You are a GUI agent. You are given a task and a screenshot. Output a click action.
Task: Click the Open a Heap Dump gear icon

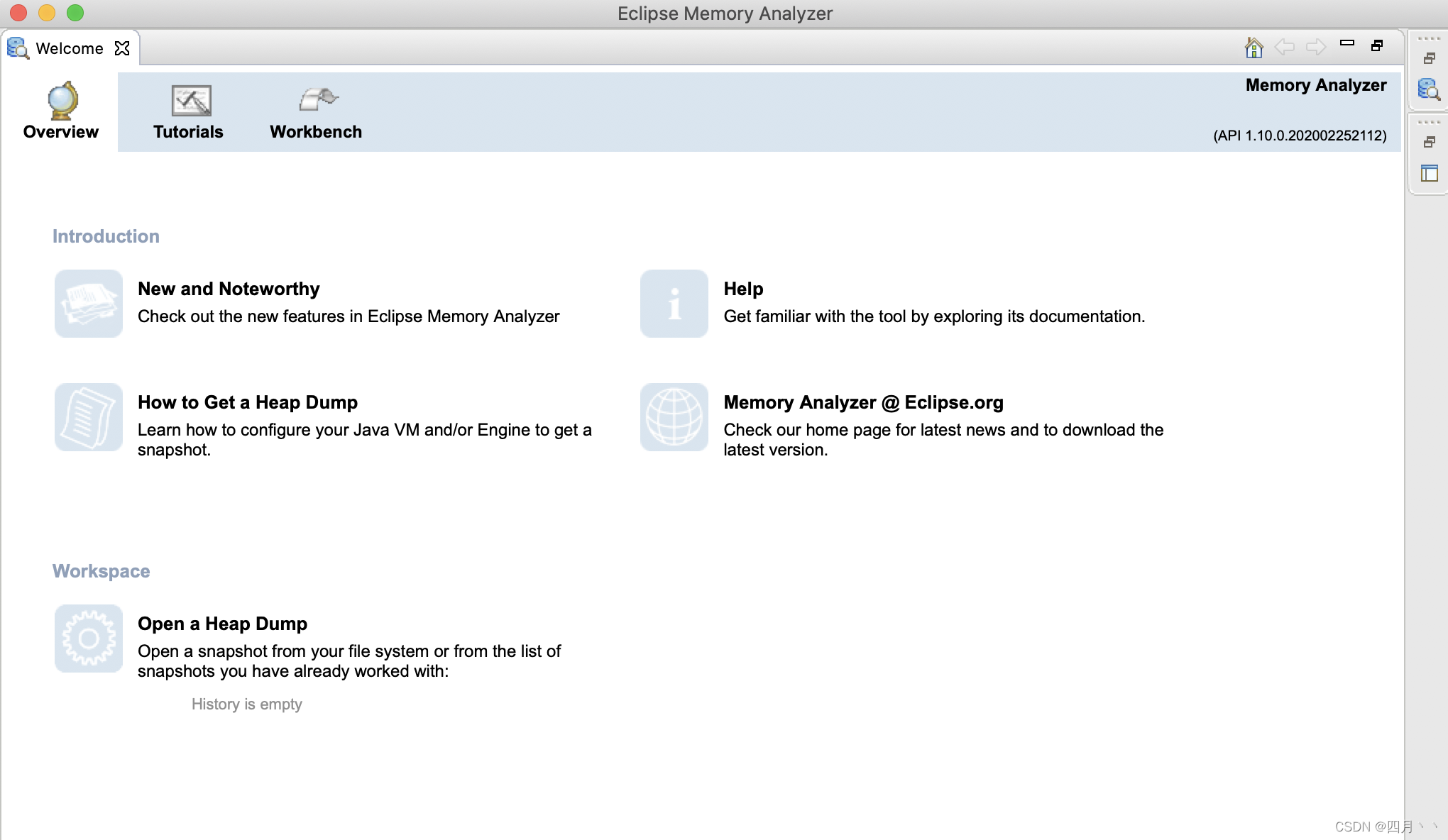89,639
